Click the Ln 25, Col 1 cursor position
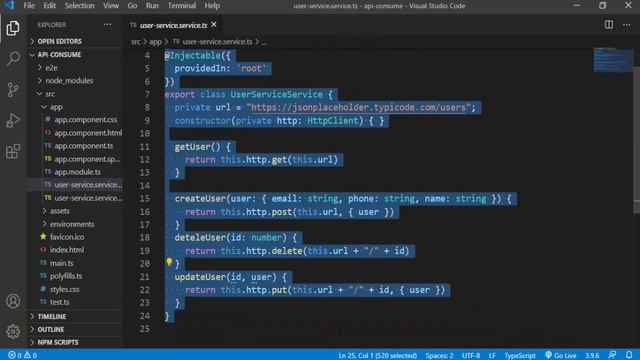This screenshot has width=640, height=360. pyautogui.click(x=378, y=355)
